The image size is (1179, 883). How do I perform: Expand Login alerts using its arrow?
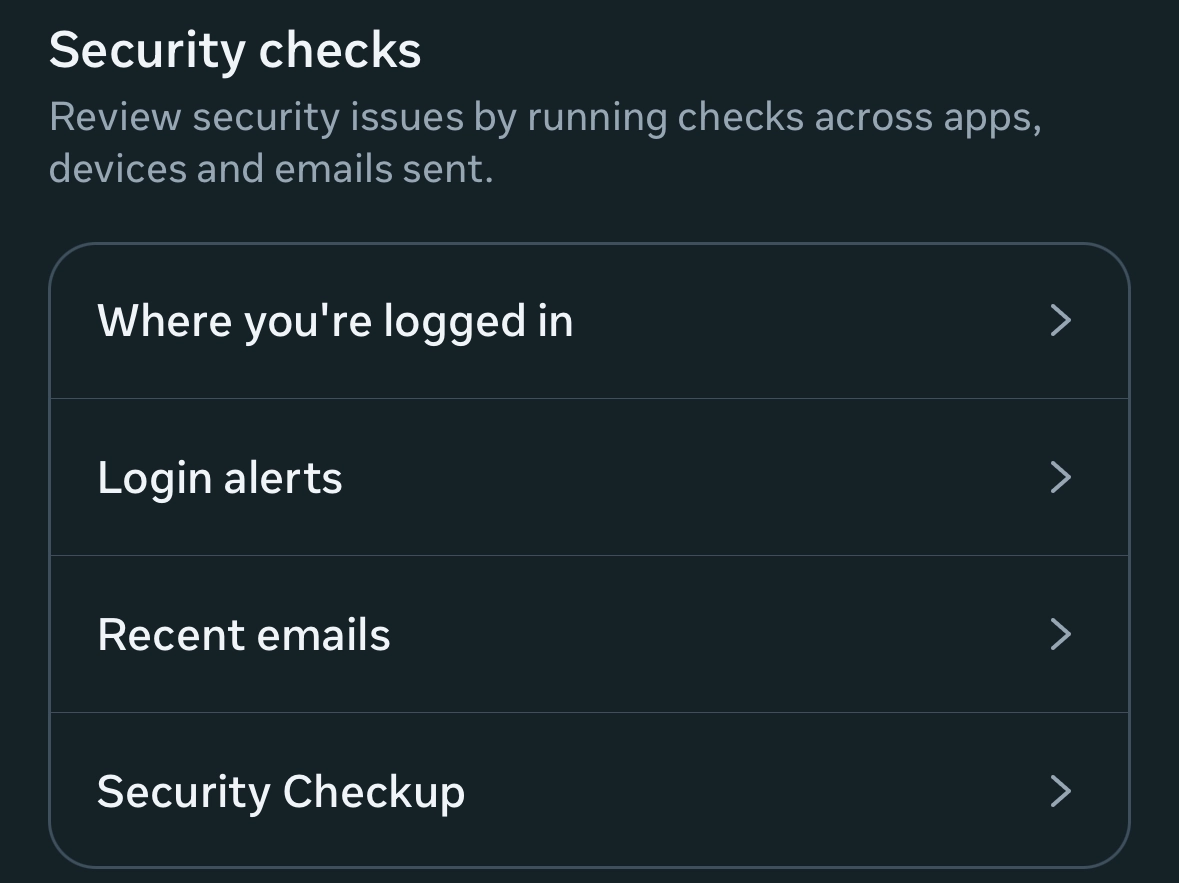tap(1060, 478)
